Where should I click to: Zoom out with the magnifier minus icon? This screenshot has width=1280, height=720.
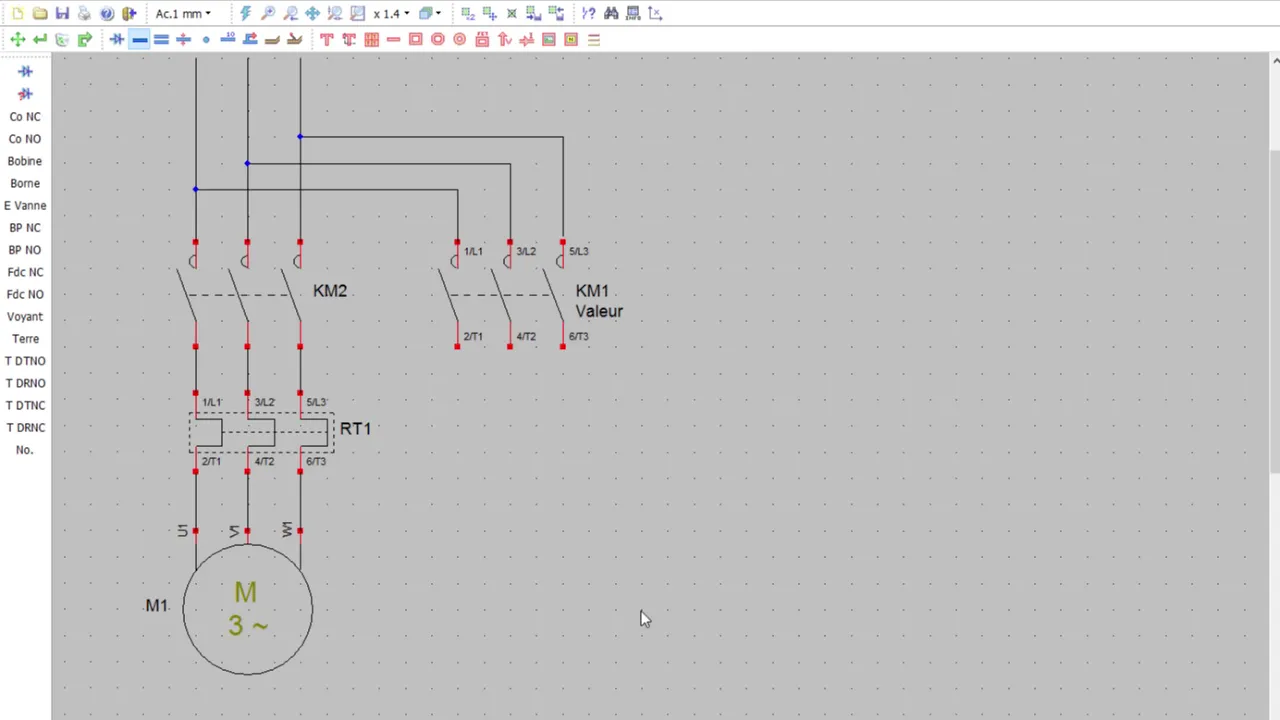pos(290,13)
